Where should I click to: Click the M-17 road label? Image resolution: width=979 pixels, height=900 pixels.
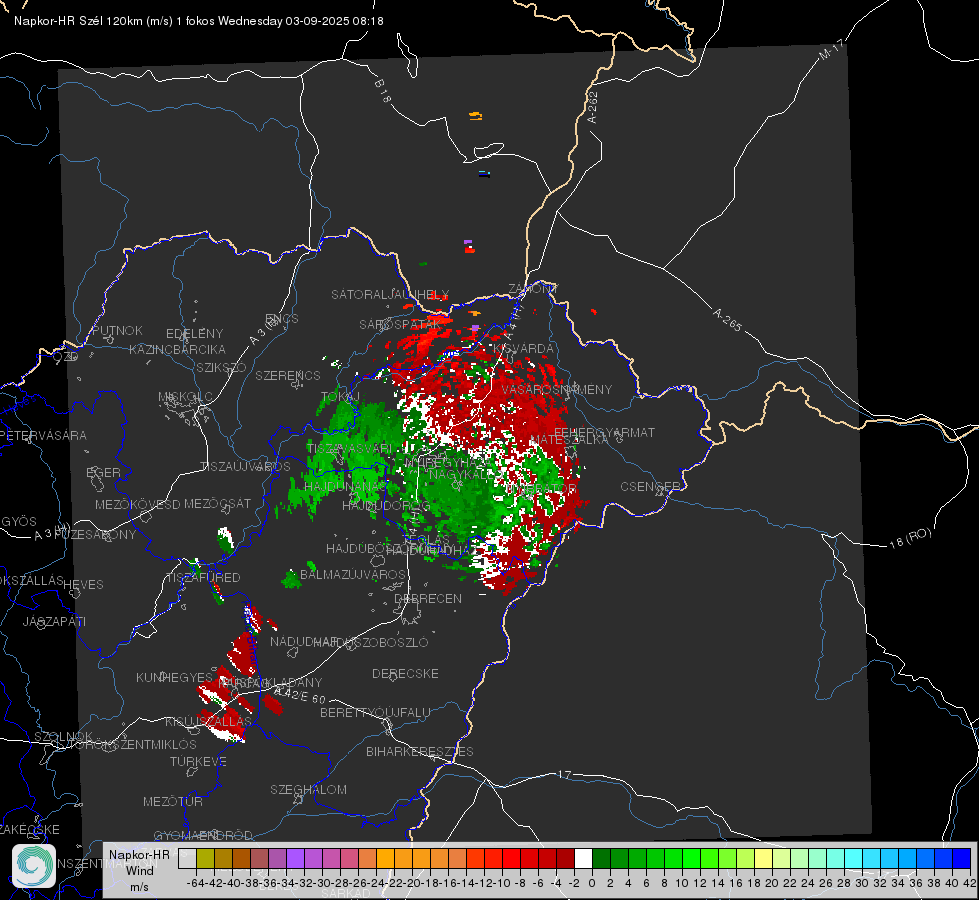click(x=831, y=49)
